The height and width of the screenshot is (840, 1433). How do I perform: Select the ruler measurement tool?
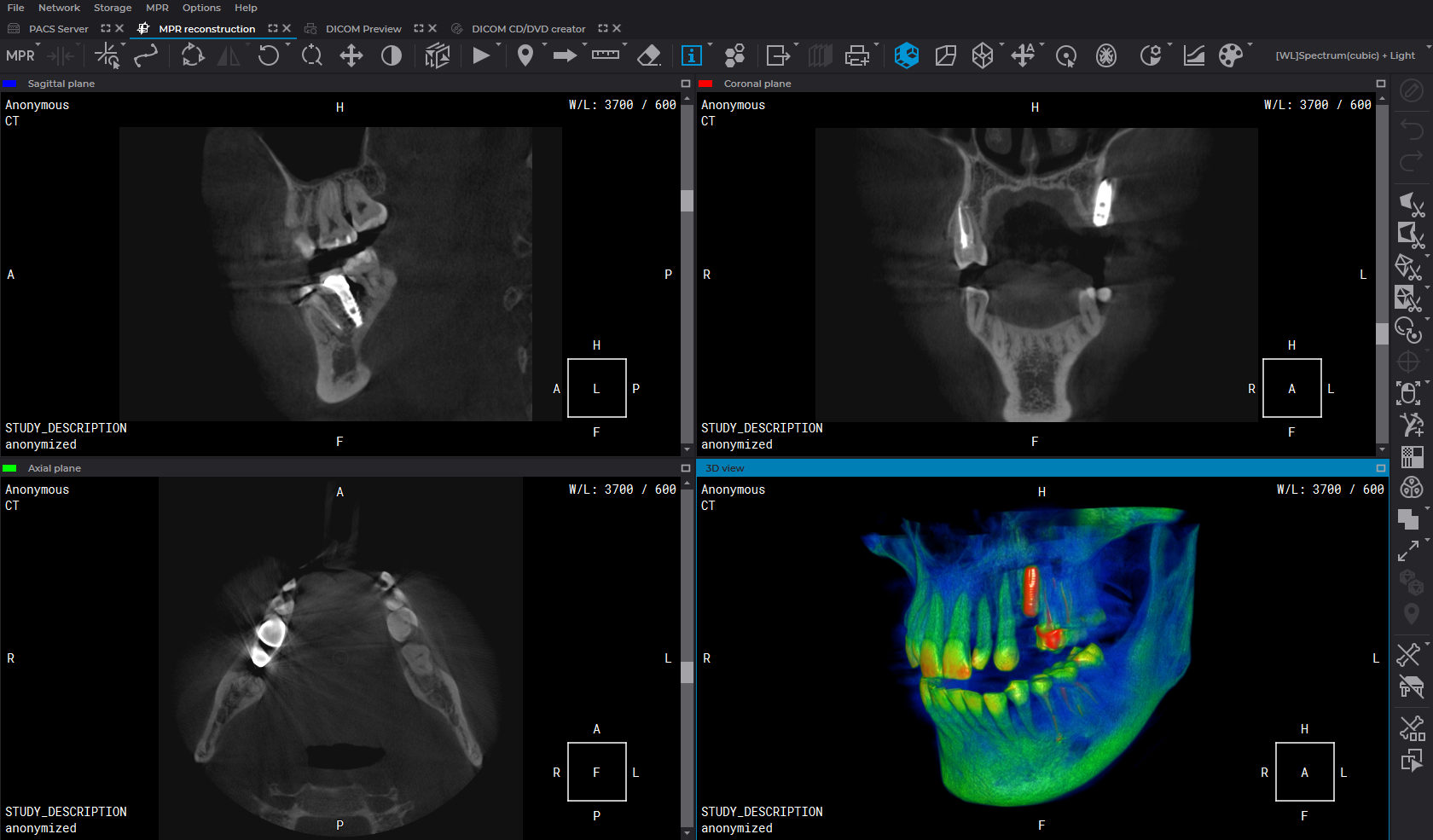606,55
